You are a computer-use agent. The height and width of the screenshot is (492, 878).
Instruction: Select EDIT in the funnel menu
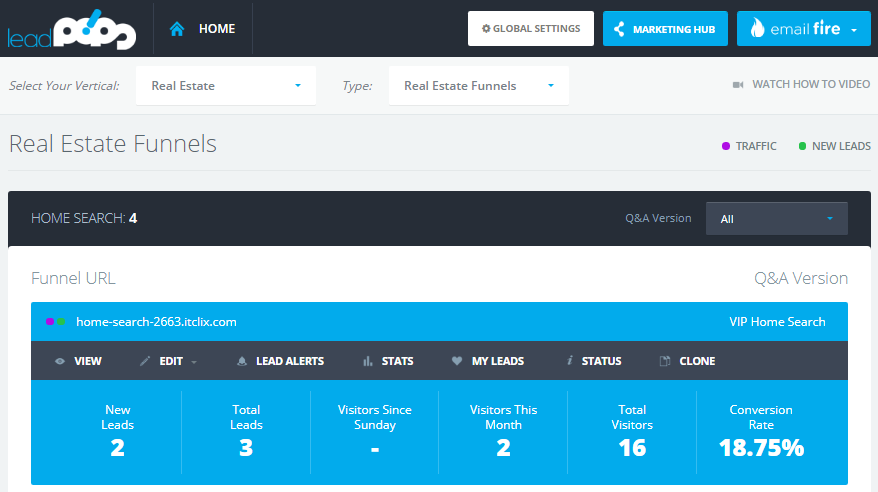pos(171,362)
